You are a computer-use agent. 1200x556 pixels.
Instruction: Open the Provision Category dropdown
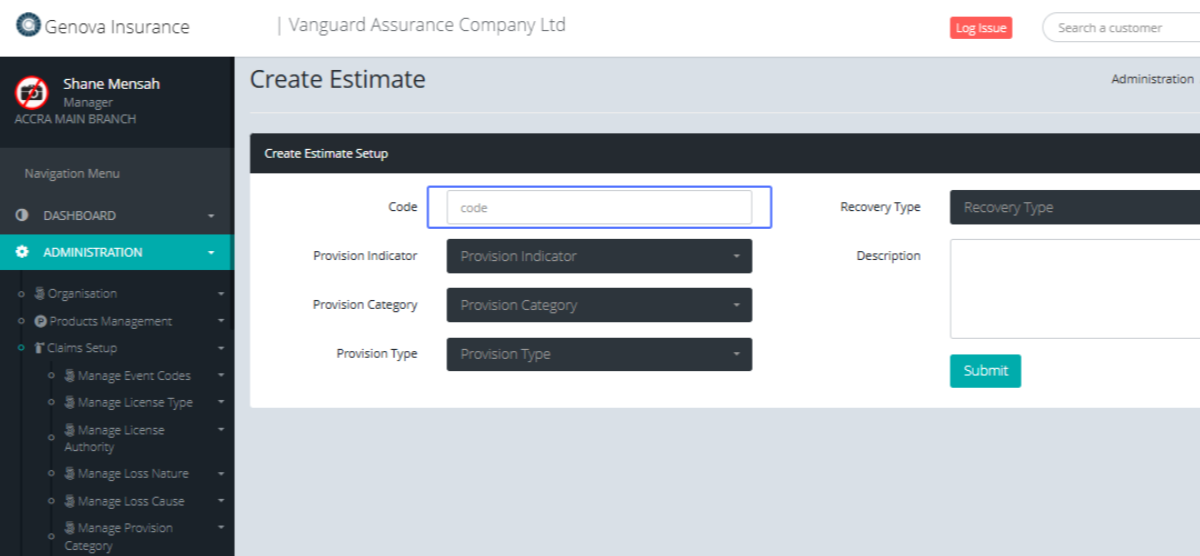tap(599, 305)
